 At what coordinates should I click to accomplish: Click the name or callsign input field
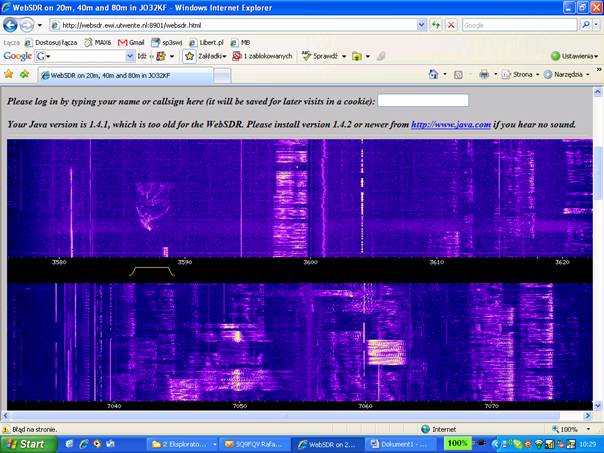click(x=423, y=101)
